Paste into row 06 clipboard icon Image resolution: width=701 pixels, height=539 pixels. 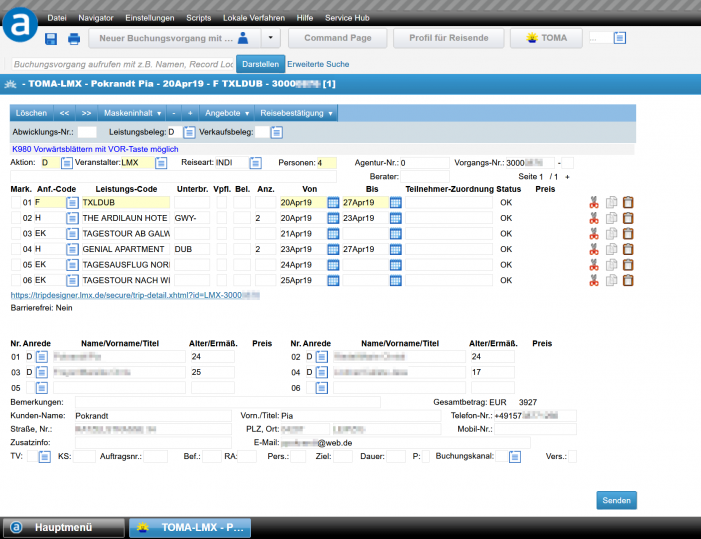click(628, 280)
